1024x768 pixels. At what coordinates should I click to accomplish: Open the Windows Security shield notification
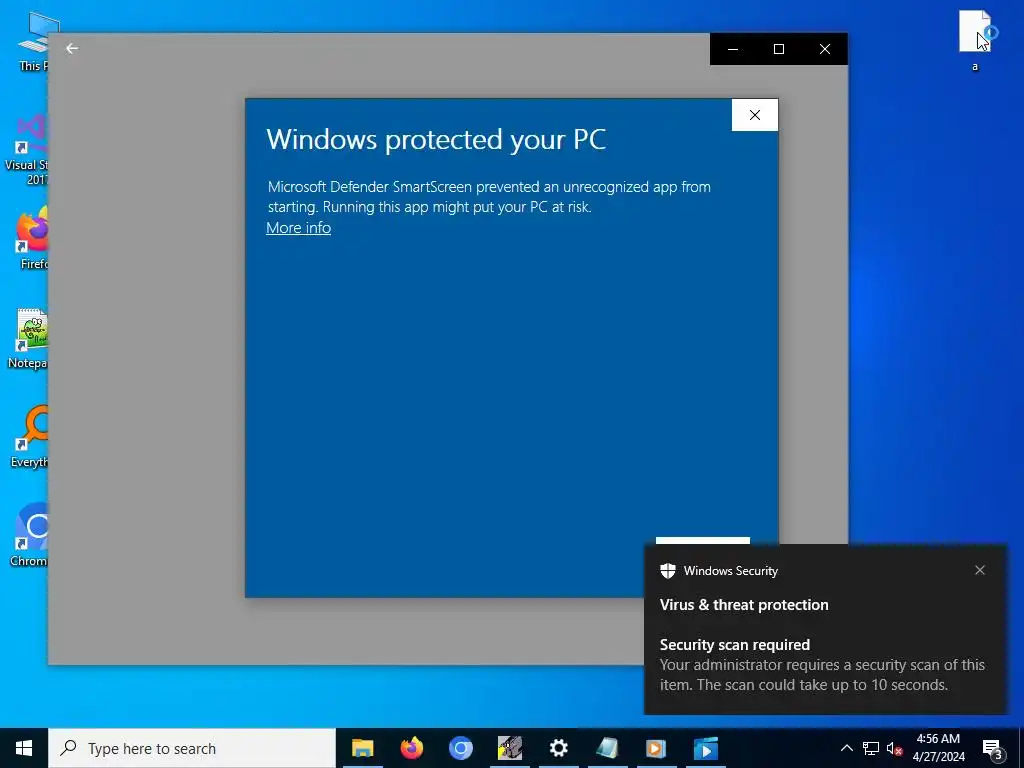(x=667, y=571)
